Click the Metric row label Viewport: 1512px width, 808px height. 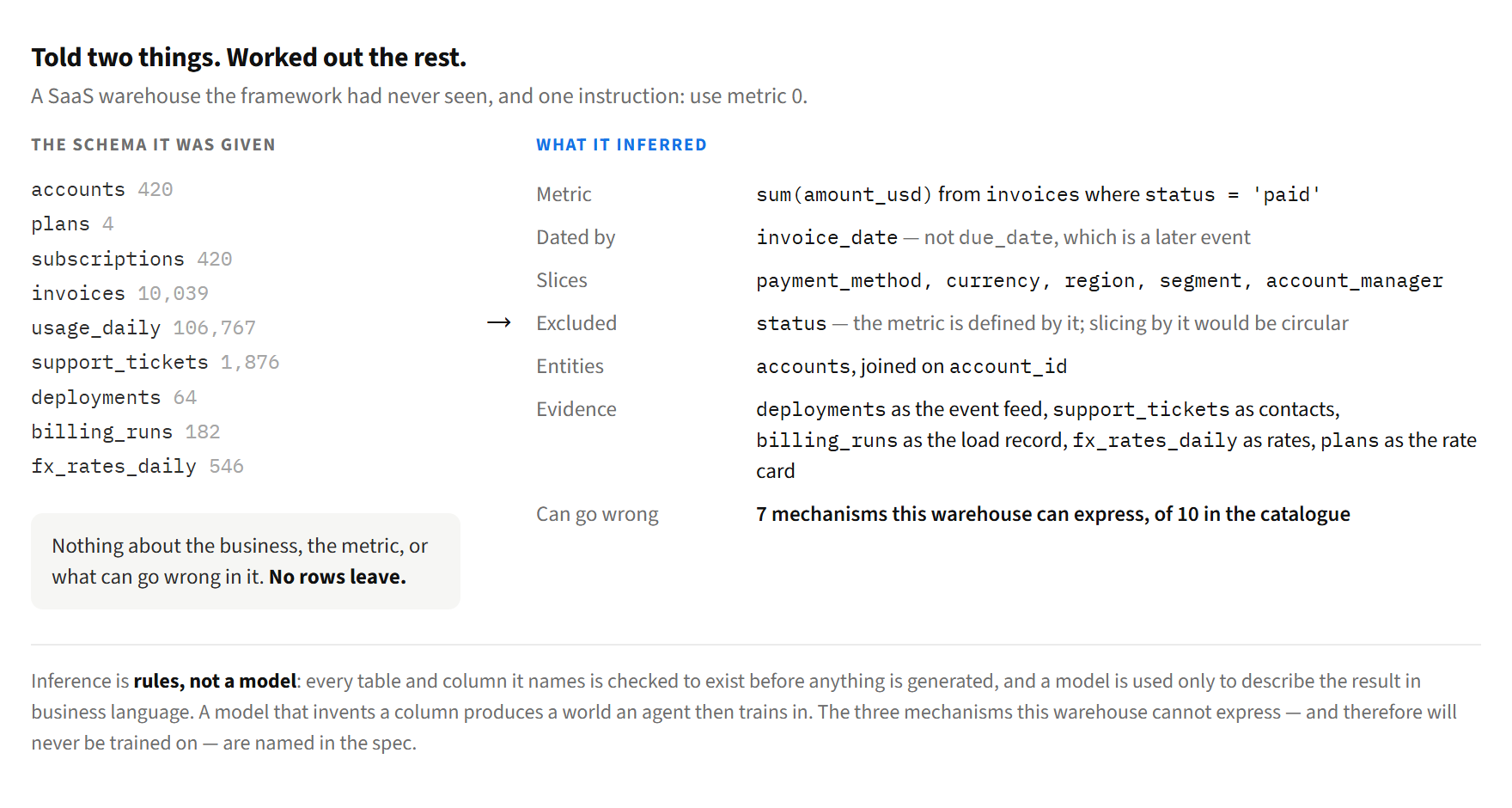click(564, 194)
